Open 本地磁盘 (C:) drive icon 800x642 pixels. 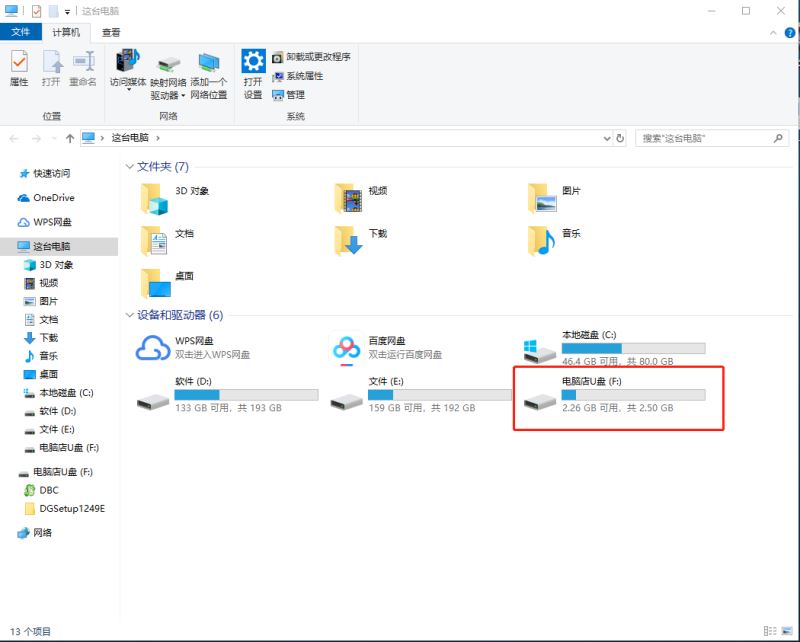tap(541, 348)
